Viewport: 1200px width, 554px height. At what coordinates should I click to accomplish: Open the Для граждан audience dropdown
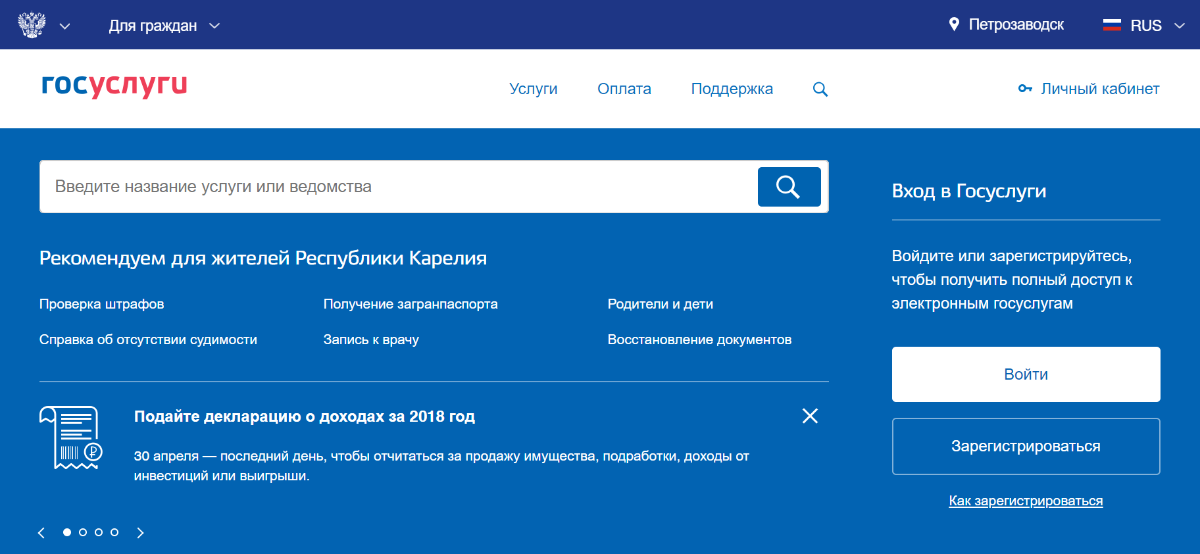164,25
